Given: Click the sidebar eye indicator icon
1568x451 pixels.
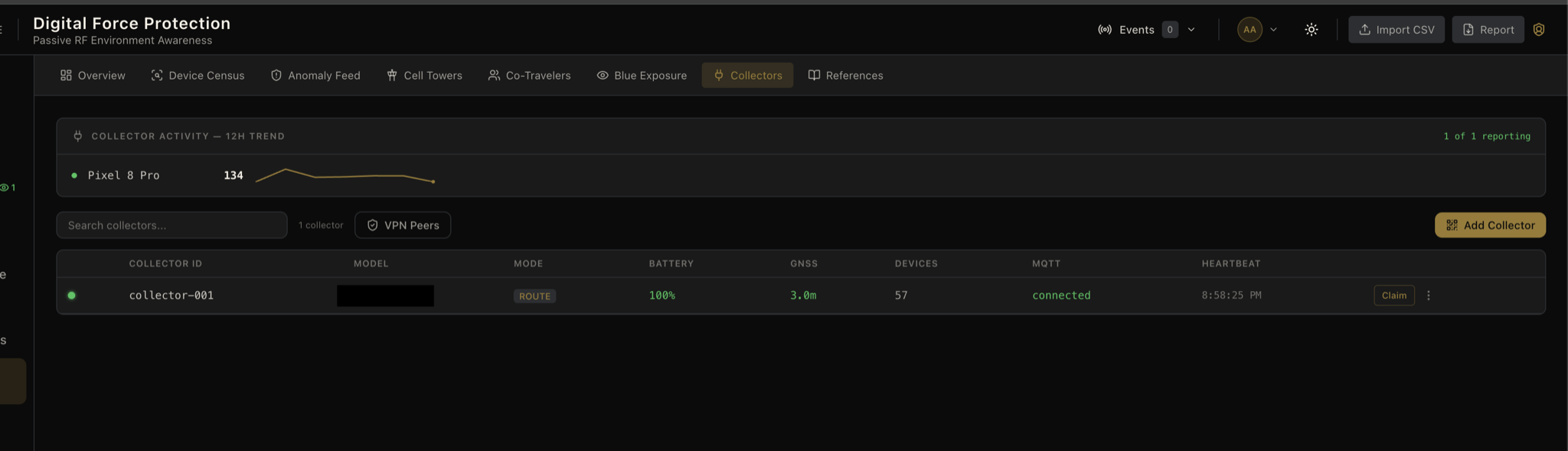Looking at the screenshot, I should tap(5, 188).
